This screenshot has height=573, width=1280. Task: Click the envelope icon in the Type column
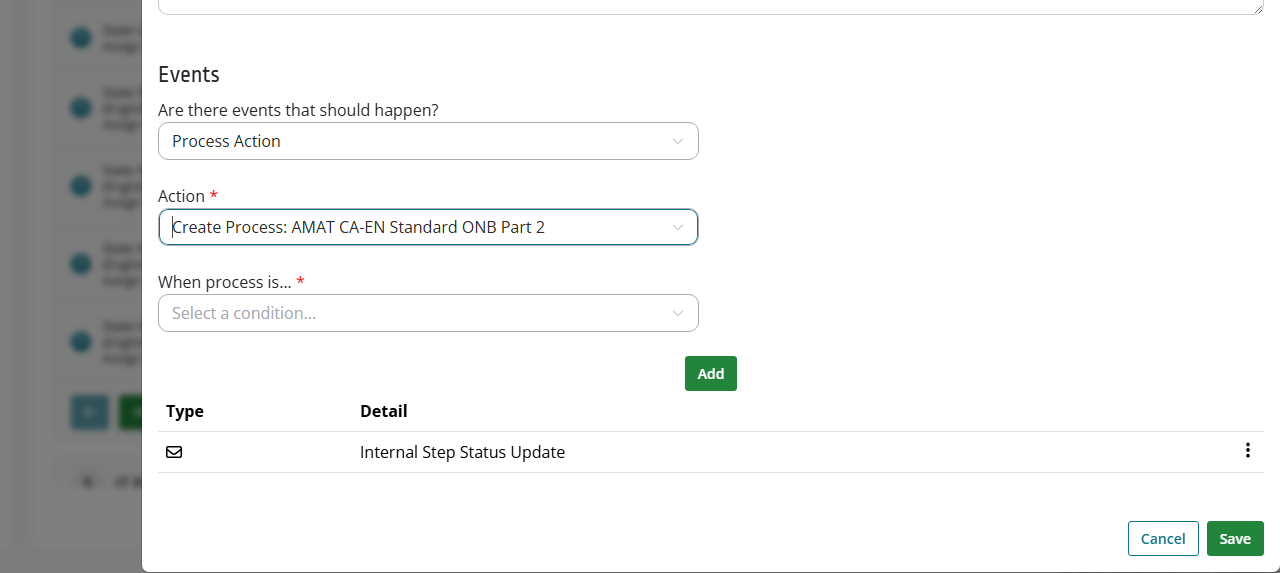[174, 452]
